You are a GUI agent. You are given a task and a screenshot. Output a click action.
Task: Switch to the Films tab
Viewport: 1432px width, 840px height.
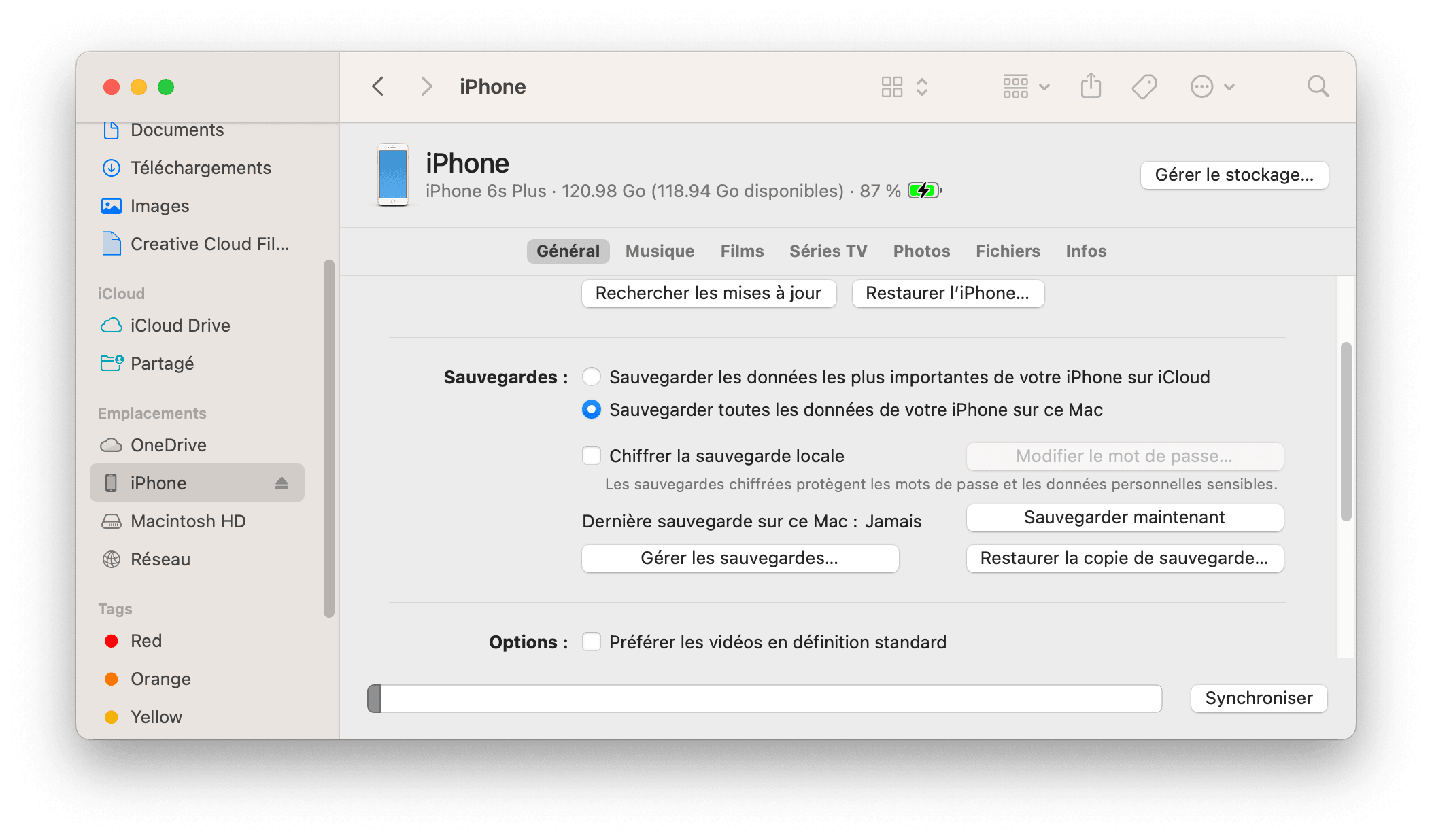(x=742, y=251)
